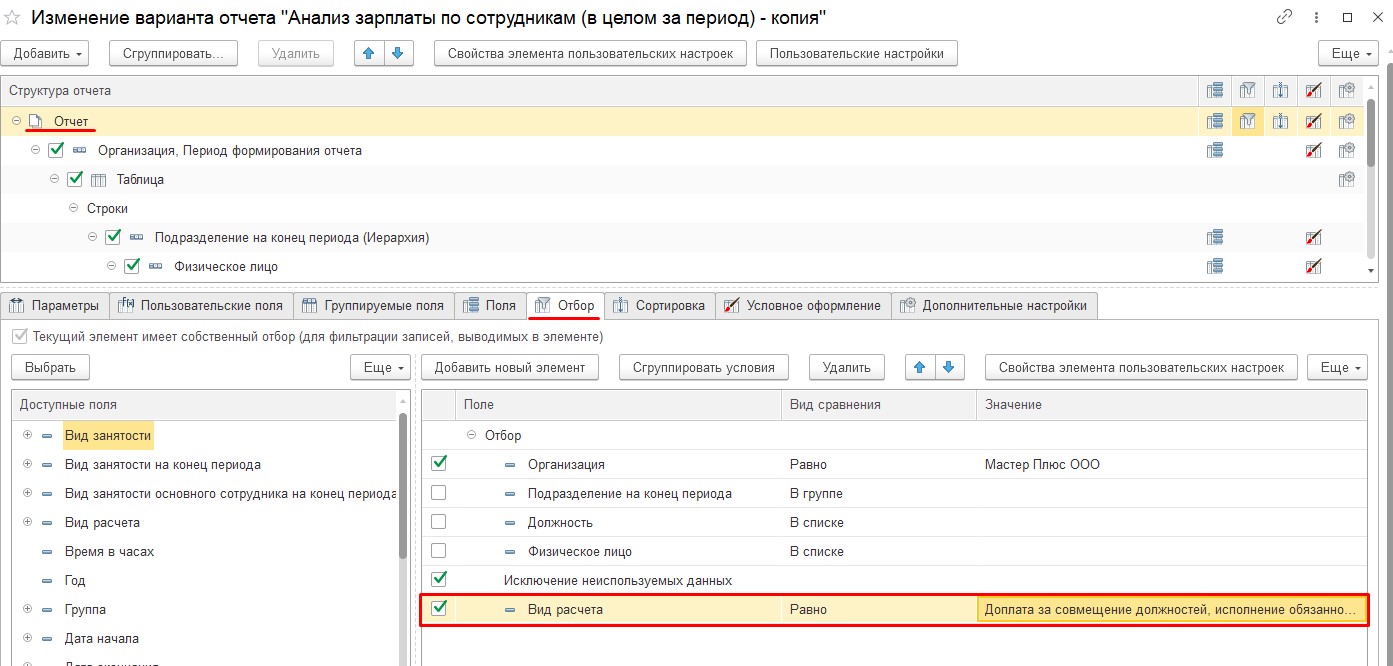
Task: Add report variant window to favorites star
Action: pos(13,18)
